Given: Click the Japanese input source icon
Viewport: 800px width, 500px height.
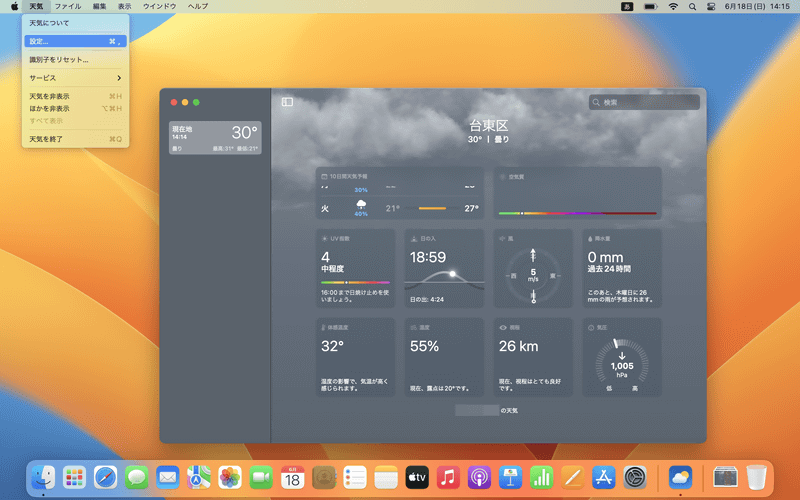Looking at the screenshot, I should (627, 7).
